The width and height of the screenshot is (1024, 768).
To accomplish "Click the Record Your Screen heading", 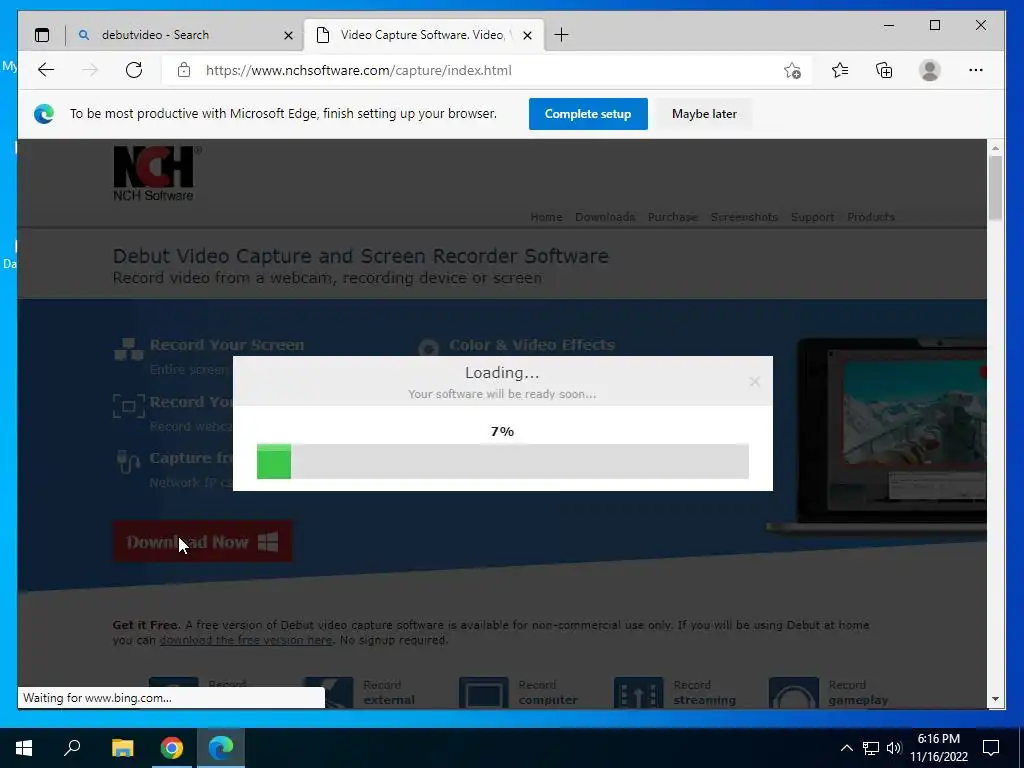I will tap(227, 345).
